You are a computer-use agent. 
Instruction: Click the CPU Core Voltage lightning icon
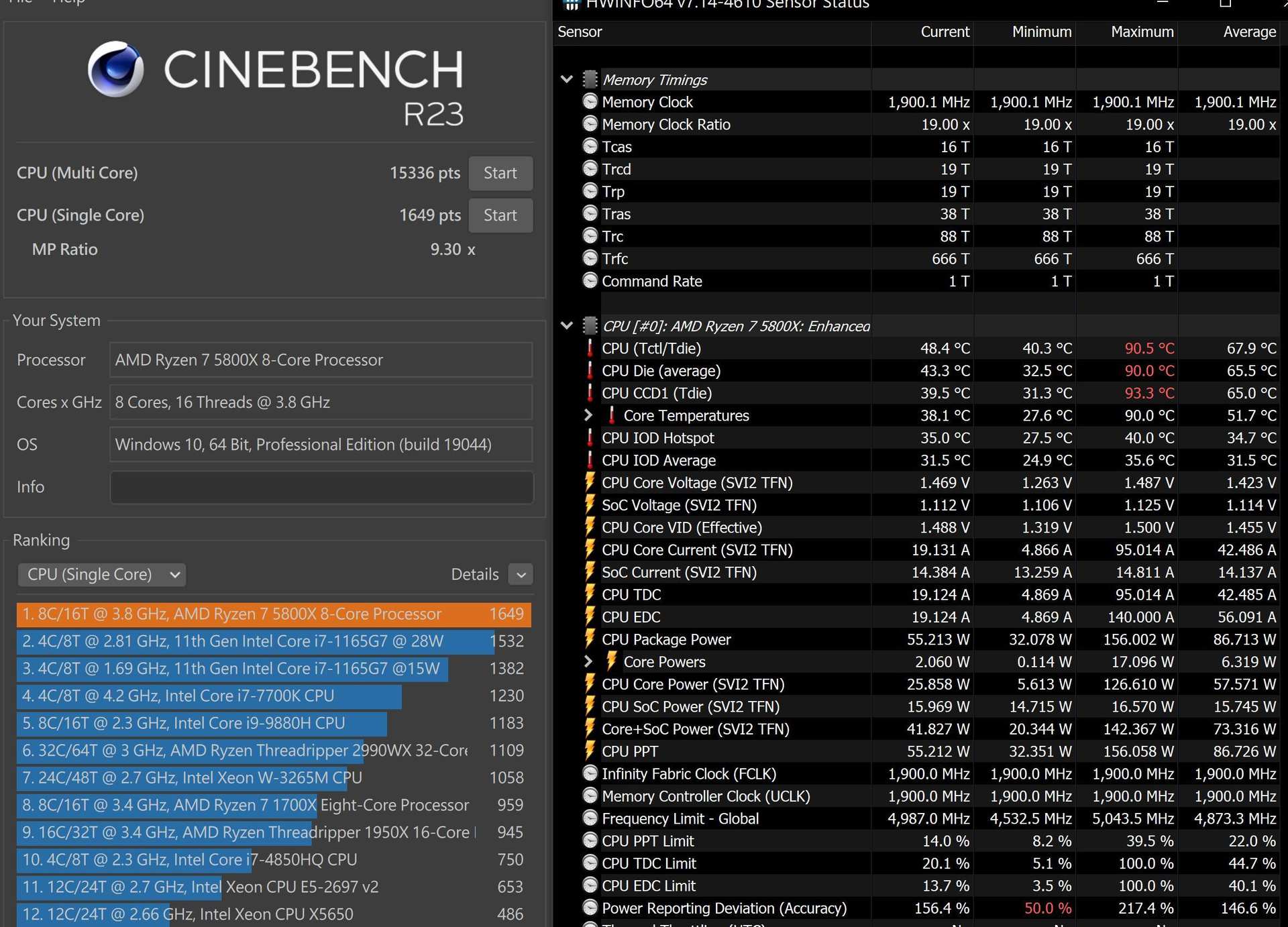590,482
